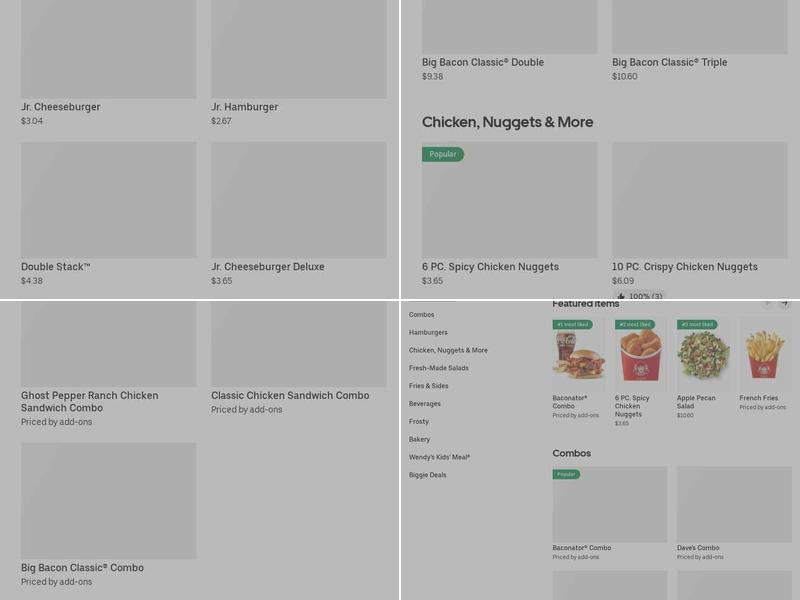Viewport: 800px width, 600px height.
Task: Click the featured spicy nuggets photo
Action: click(641, 354)
